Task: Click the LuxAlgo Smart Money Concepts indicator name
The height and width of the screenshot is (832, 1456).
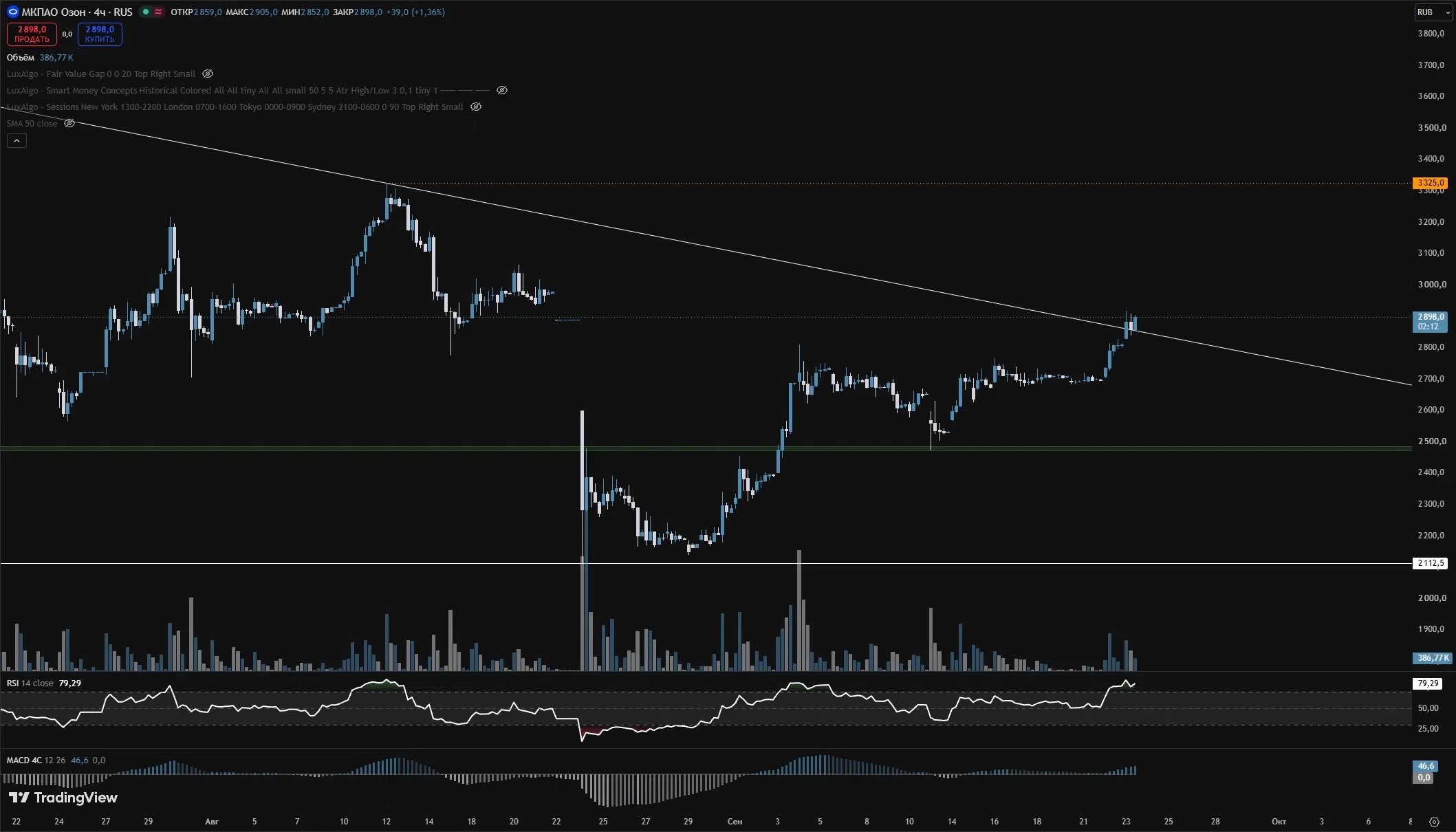Action: (x=222, y=90)
